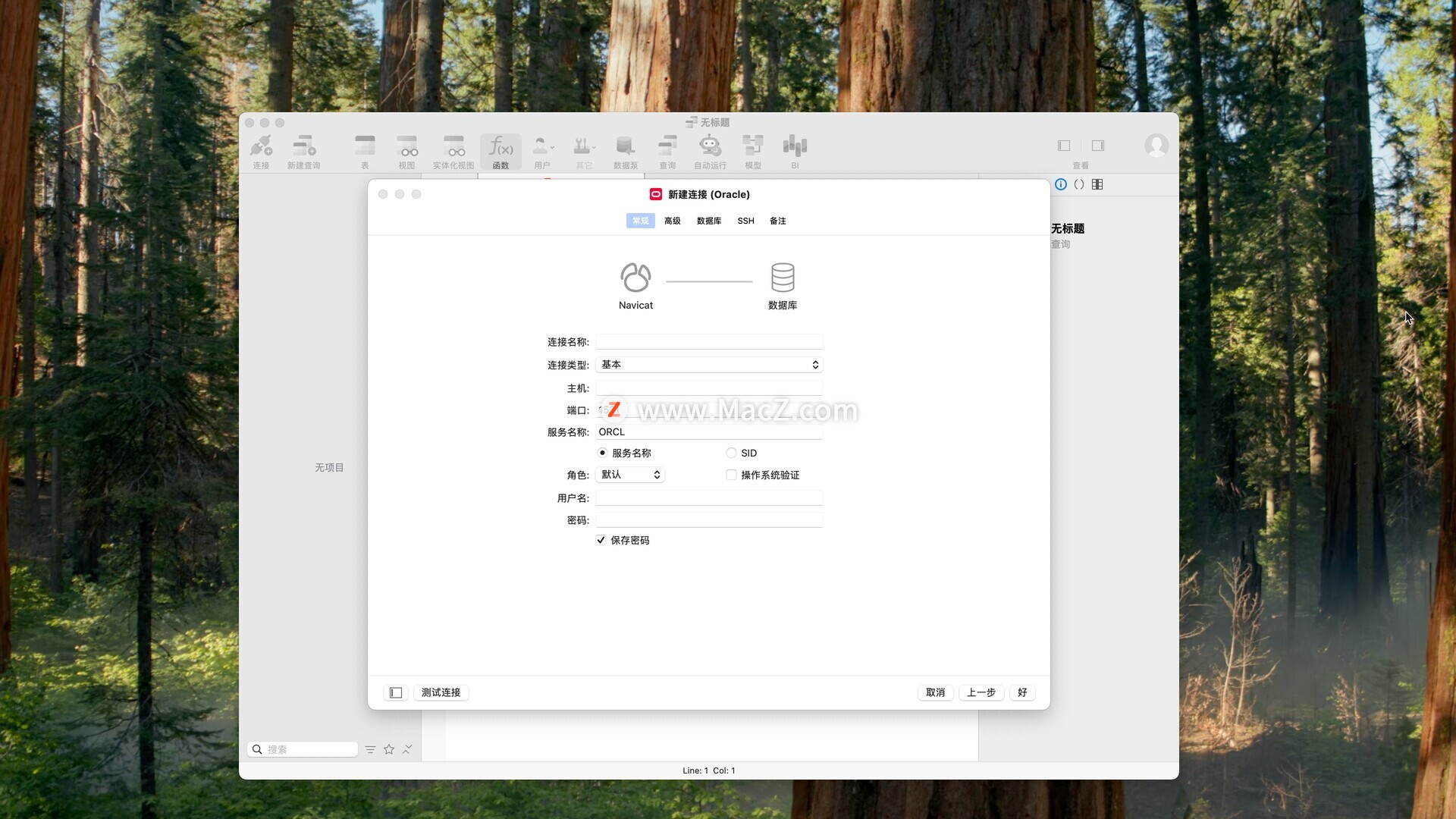Viewport: 1456px width, 819px height.
Task: Open the Query (查询) toolbar icon
Action: (667, 152)
